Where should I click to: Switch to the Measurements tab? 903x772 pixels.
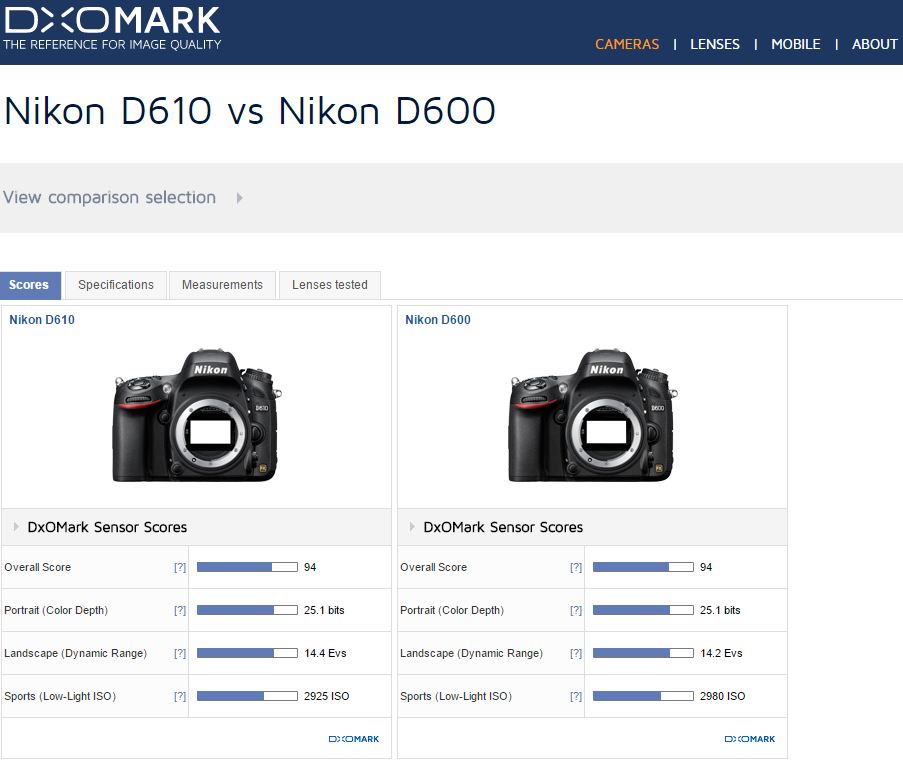[x=222, y=285]
